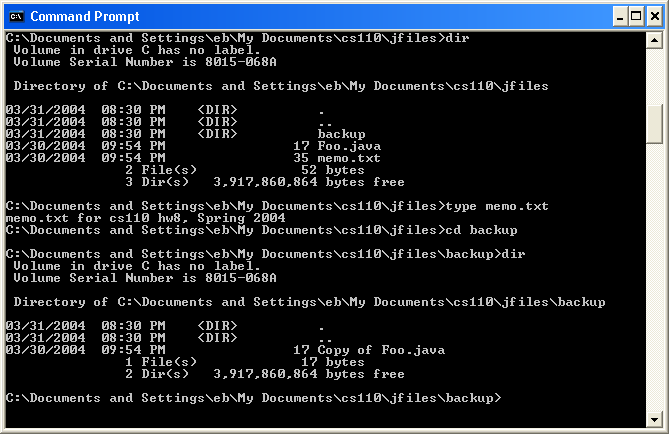Screen dimensions: 669x434
Task: Click the 'memo.txt for cs110 hw8, Spring 2004' output line
Action: click(145, 218)
